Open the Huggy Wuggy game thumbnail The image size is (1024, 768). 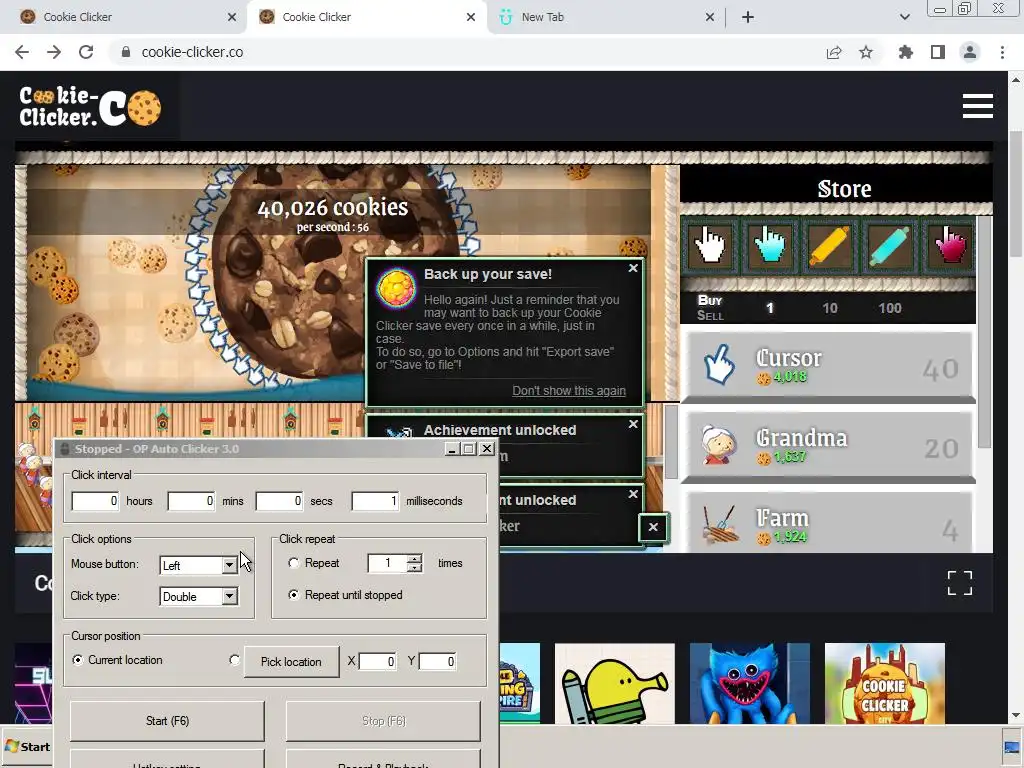[x=750, y=683]
